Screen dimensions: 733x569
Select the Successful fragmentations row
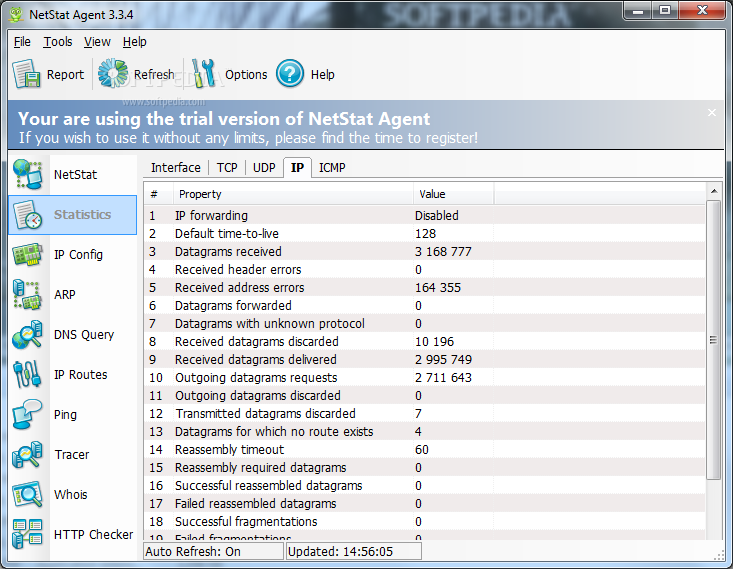tap(424, 521)
